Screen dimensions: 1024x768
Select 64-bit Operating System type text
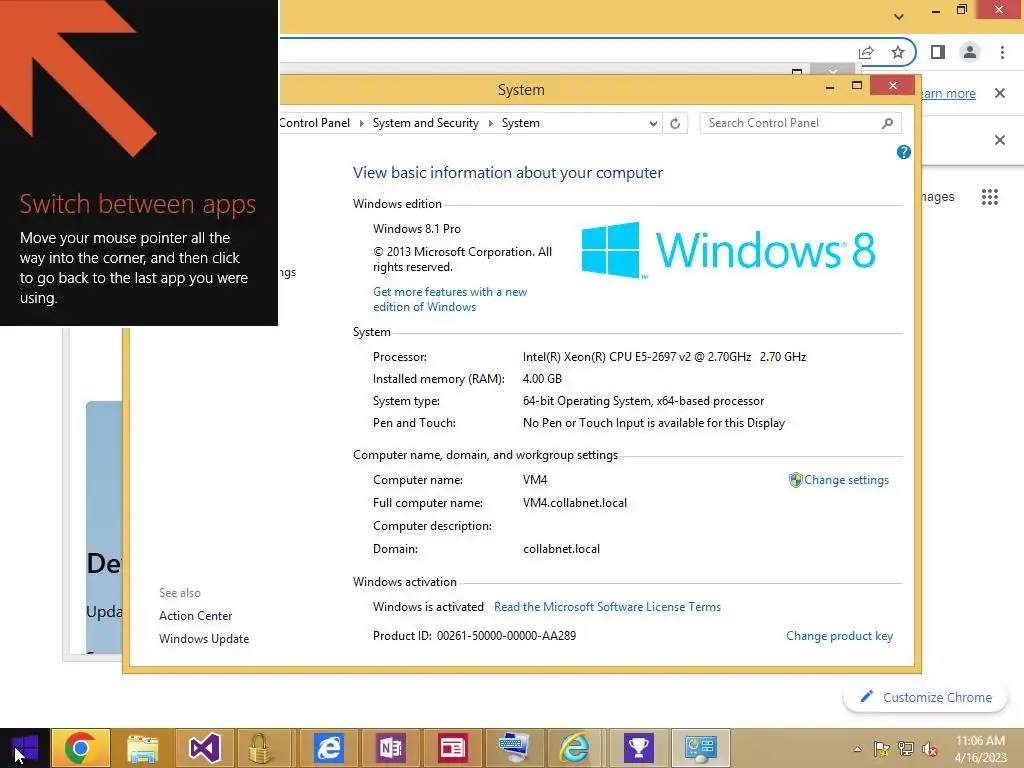coord(643,401)
